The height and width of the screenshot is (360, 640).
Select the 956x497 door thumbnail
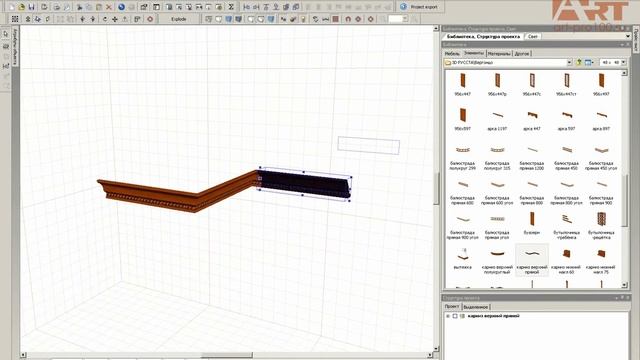tap(601, 84)
